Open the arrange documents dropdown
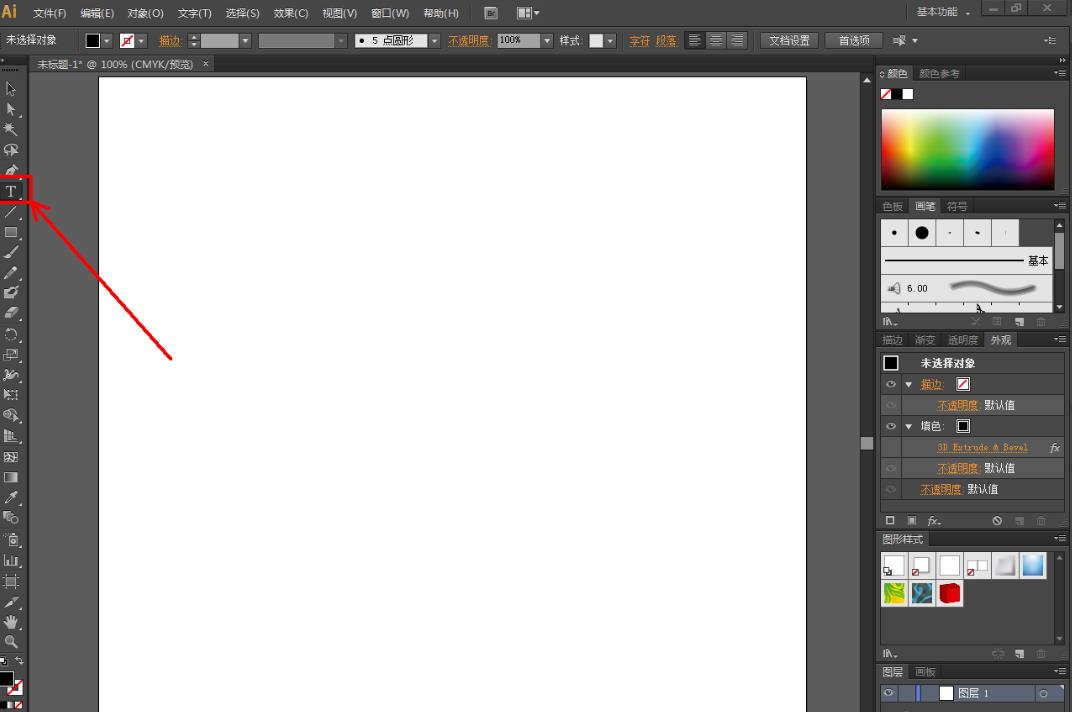 click(x=528, y=13)
